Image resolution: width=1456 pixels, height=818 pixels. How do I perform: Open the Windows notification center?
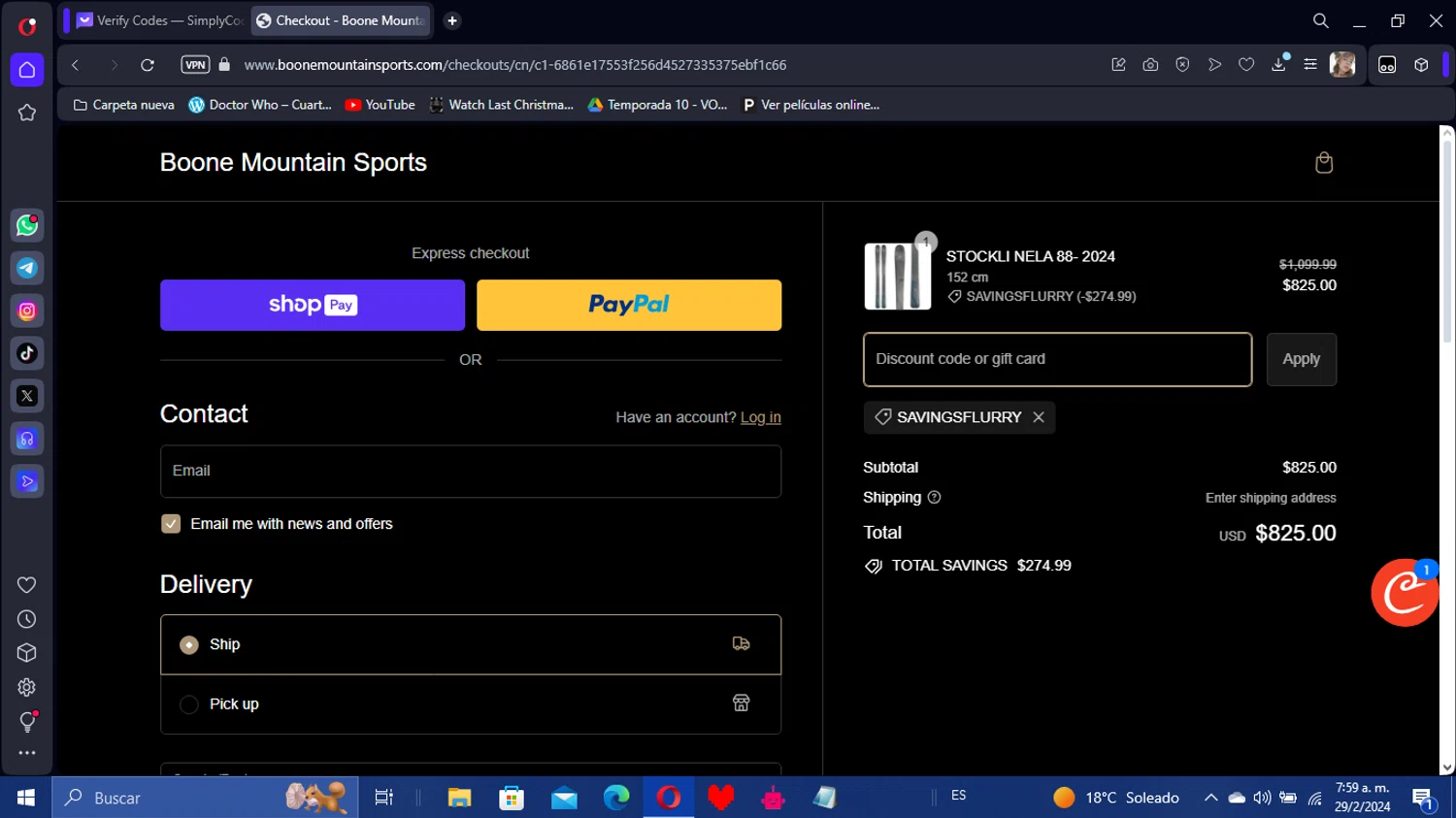(x=1424, y=800)
